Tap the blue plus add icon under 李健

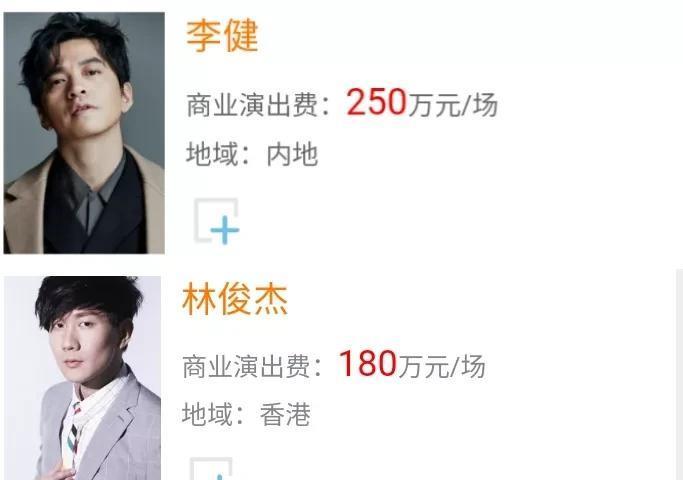click(225, 230)
